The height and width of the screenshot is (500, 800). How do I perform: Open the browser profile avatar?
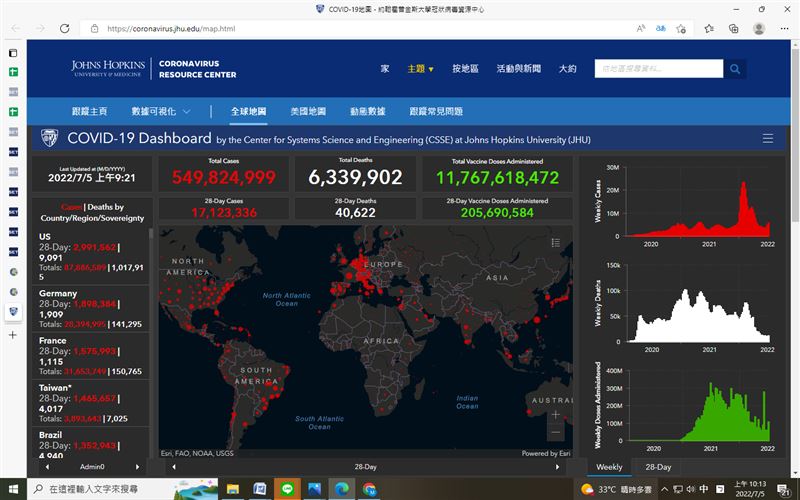coord(759,29)
